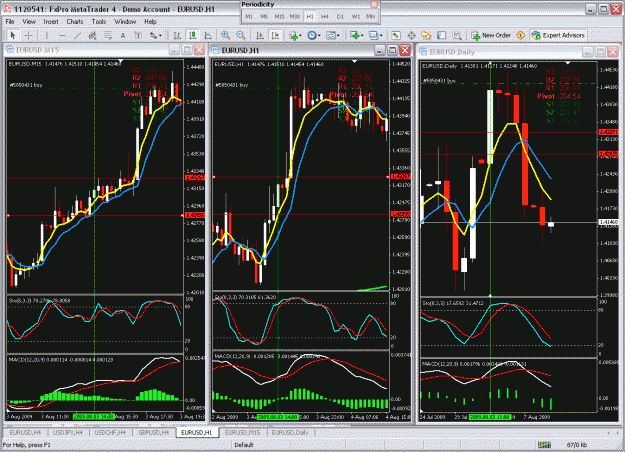Choose the Fibonacci retracement tool

click(x=108, y=35)
